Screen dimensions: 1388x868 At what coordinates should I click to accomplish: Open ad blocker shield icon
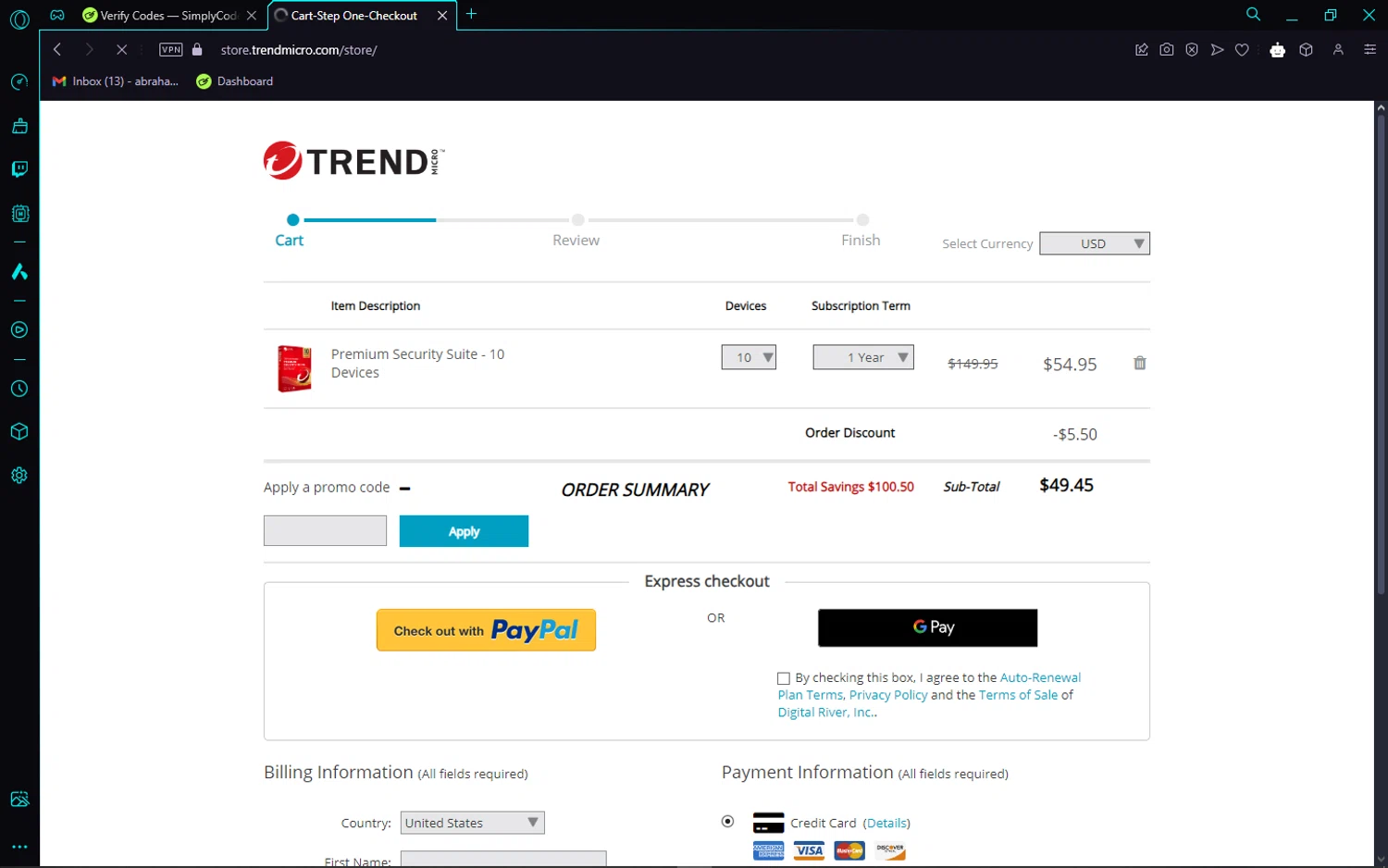click(1192, 50)
